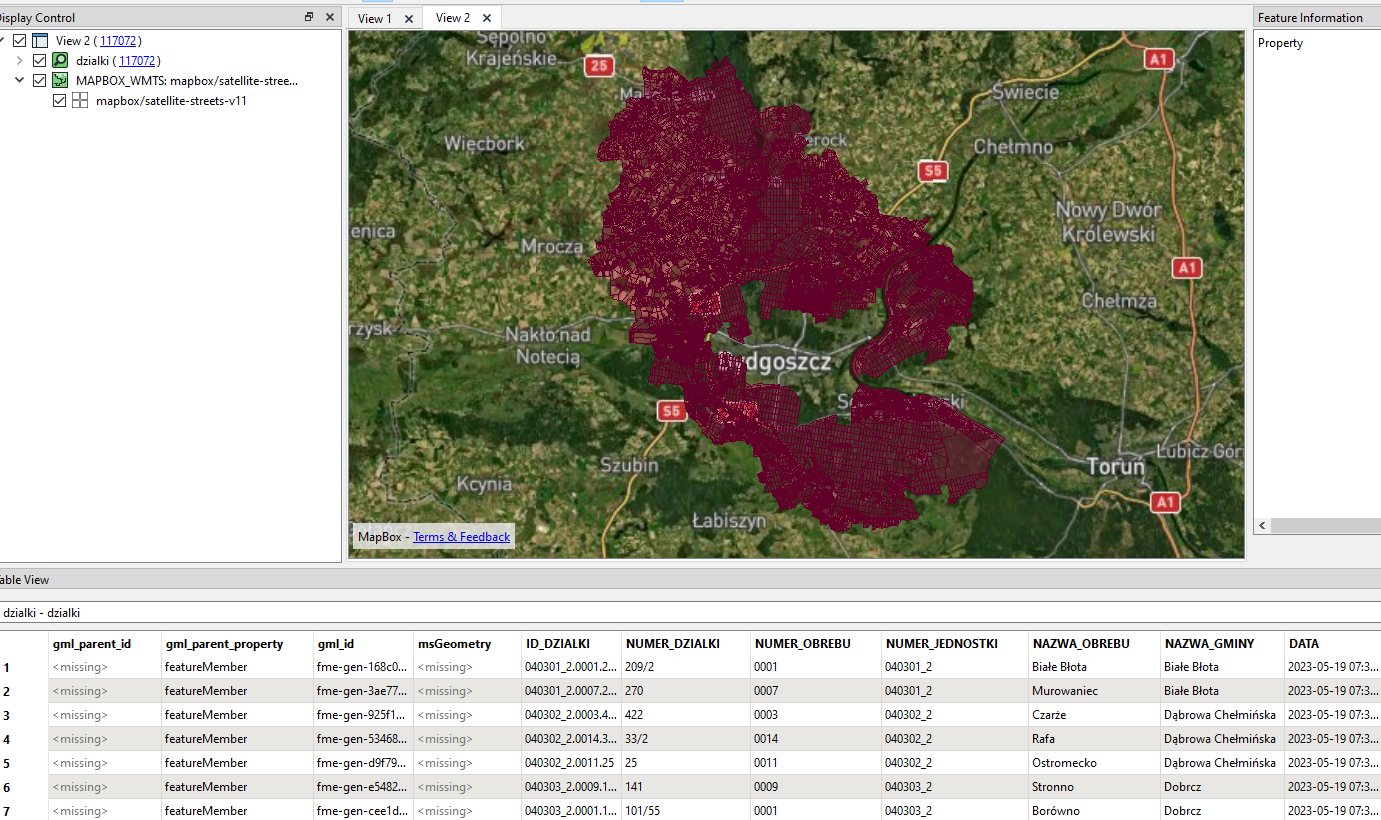Click the mapbox/satellite-streets-v11 layer name
Screen dimensions: 1381x820
[171, 101]
